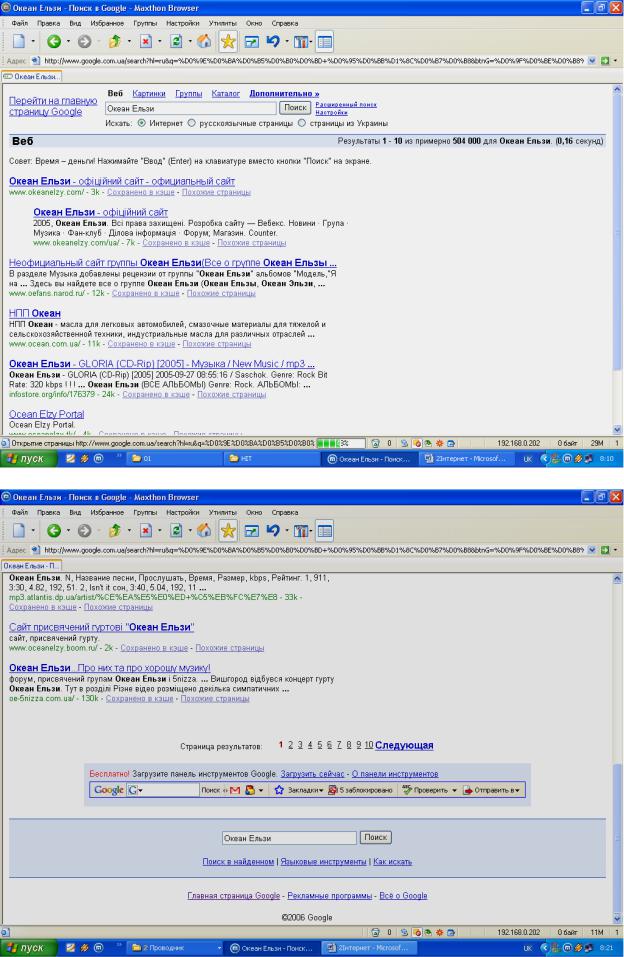This screenshot has width=624, height=957.
Task: Select русскоязычные страницы radio button
Action: 192,123
